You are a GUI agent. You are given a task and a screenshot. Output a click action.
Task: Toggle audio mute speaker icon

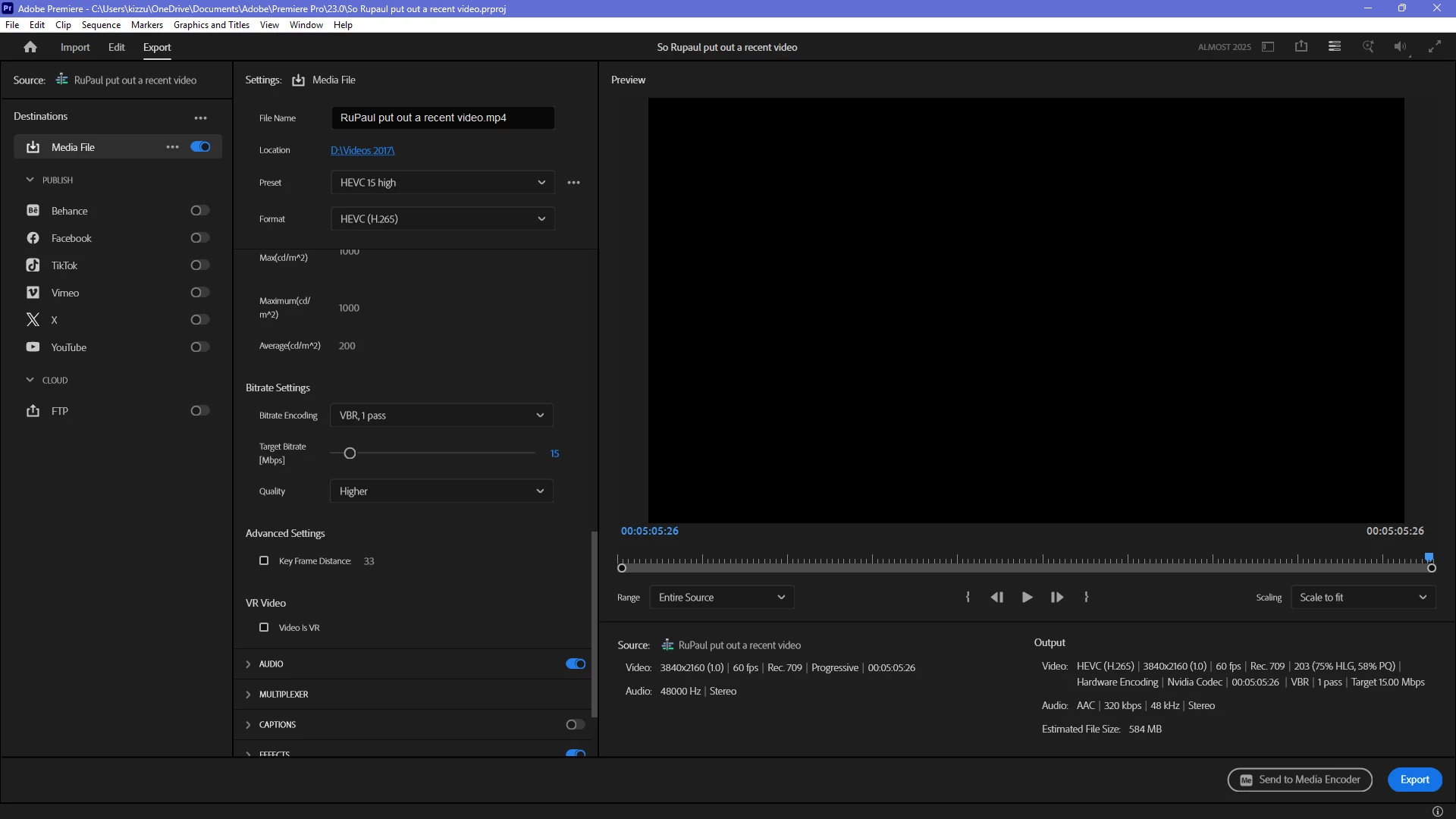1400,47
